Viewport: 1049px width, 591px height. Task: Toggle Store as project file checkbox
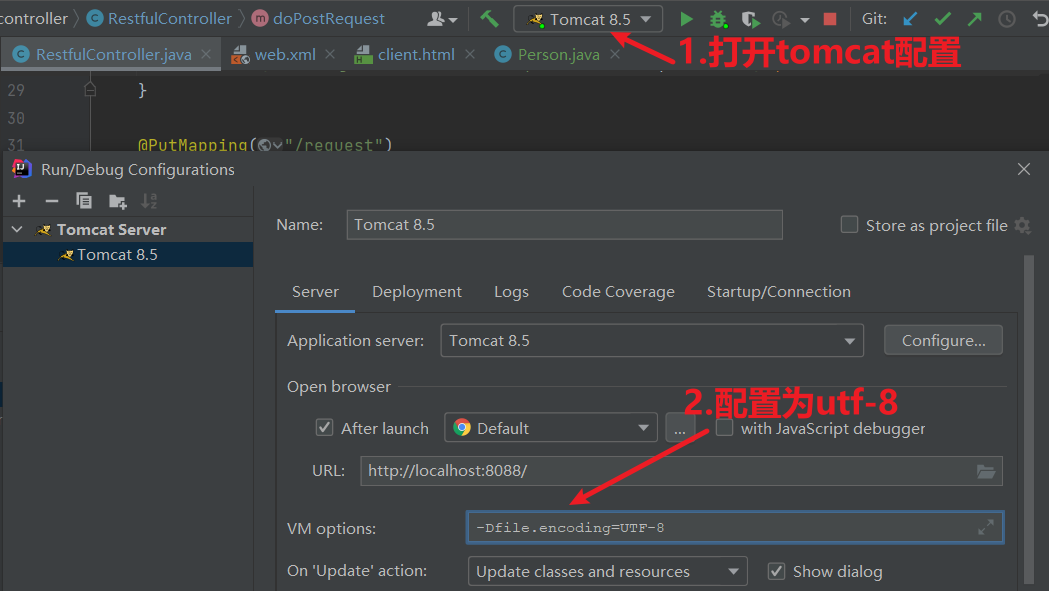(x=849, y=225)
